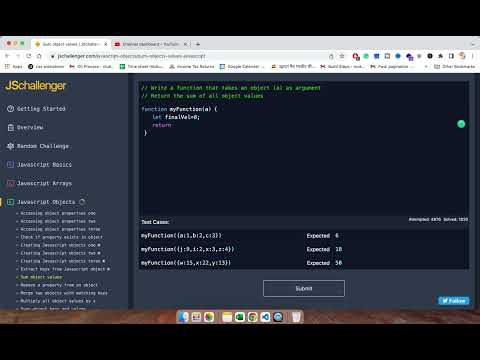
Task: Switch to the Channel dashboard YouTube tab
Action: pos(150,44)
